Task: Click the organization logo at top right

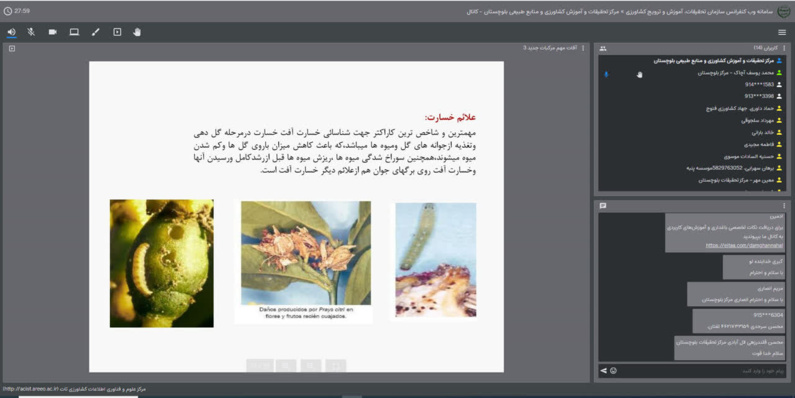Action: pyautogui.click(x=783, y=11)
